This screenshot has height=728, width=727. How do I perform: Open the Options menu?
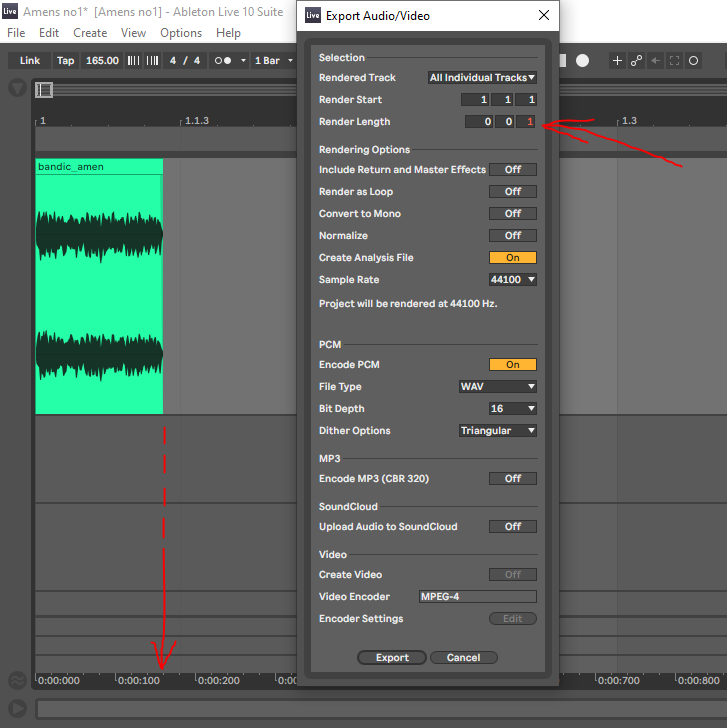coord(181,33)
